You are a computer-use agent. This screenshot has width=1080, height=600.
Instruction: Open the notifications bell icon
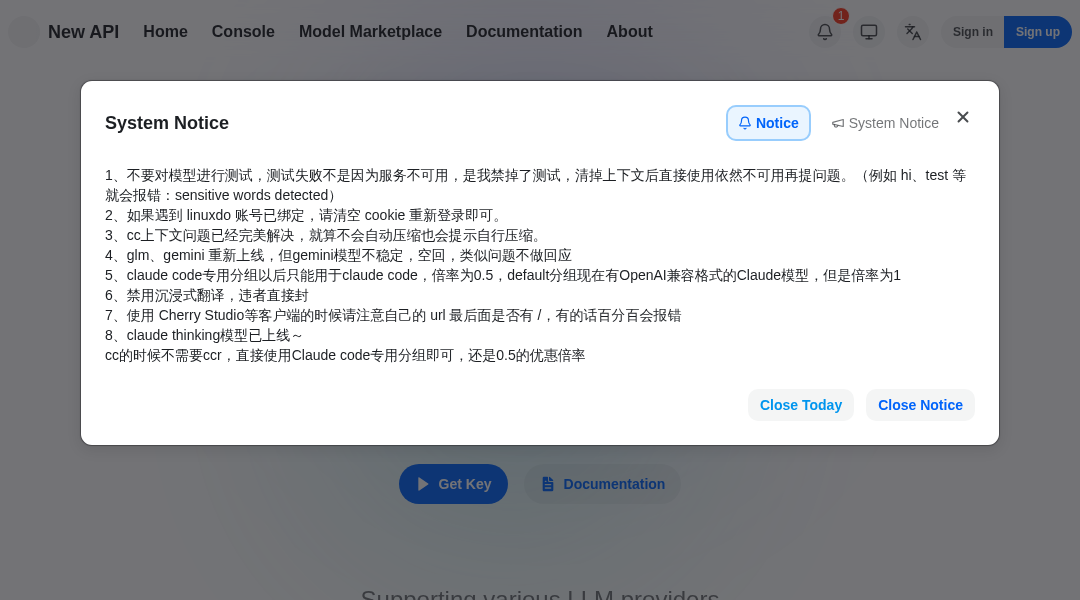[x=825, y=32]
